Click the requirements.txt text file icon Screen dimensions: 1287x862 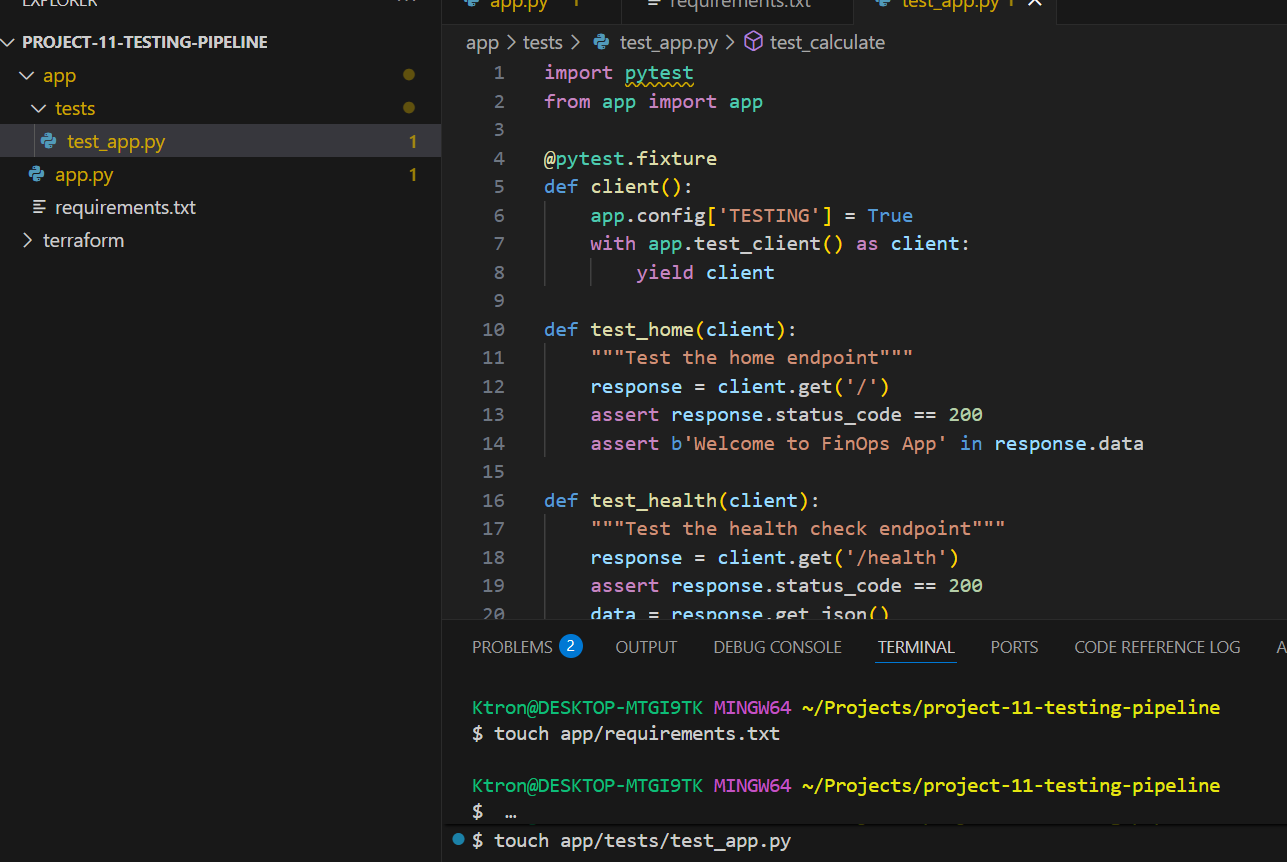(39, 208)
